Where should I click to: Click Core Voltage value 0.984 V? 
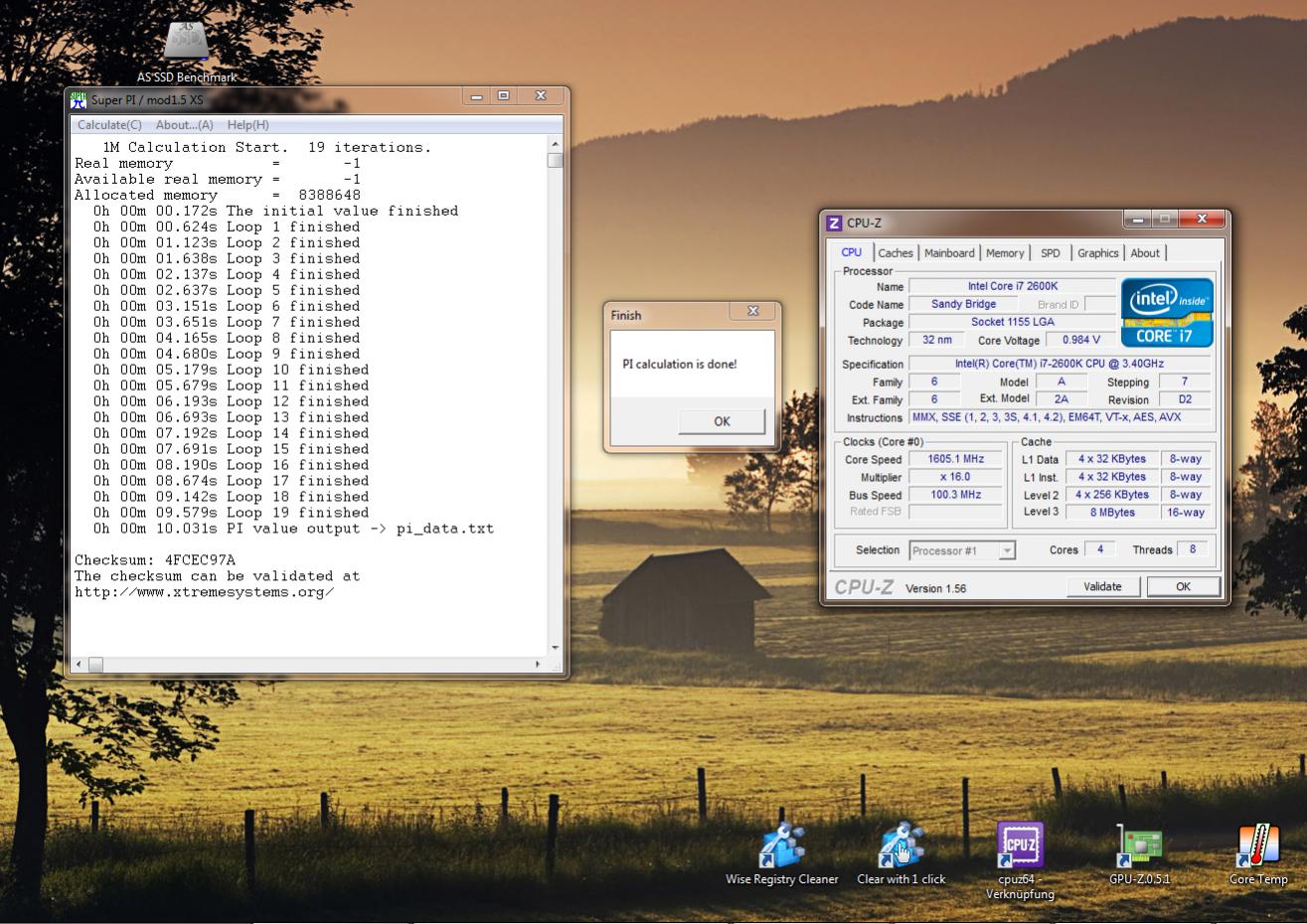tap(1081, 340)
